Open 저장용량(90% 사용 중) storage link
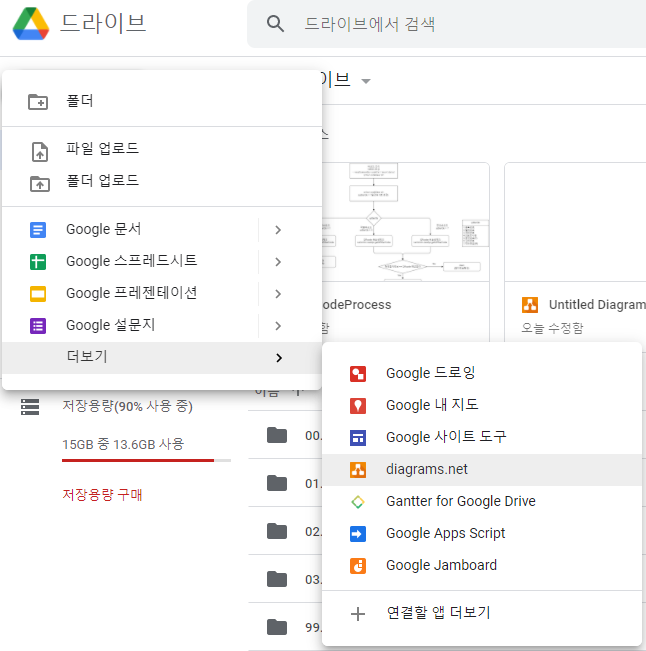Image resolution: width=646 pixels, height=651 pixels. coord(127,406)
